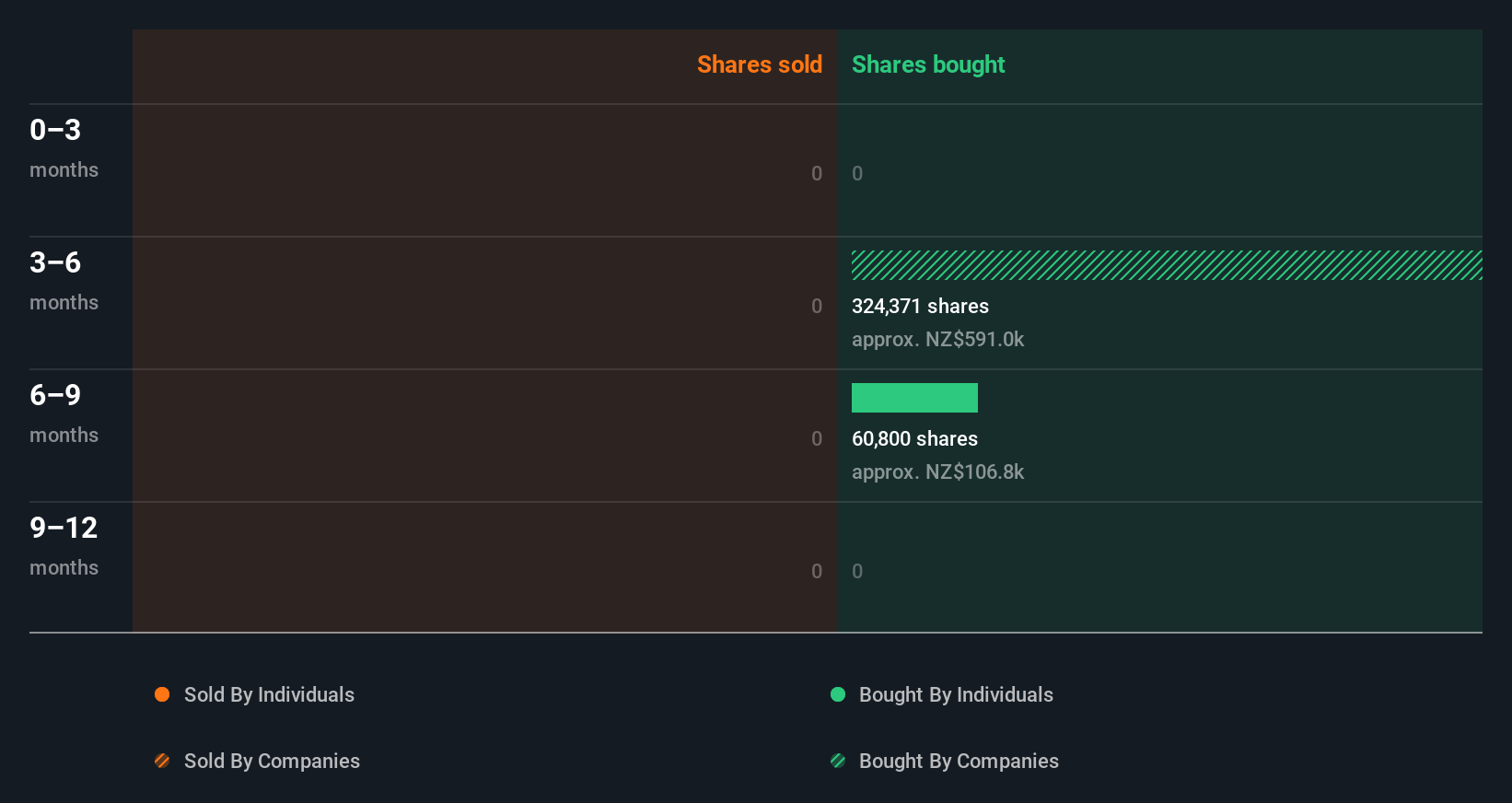This screenshot has height=803, width=1512.
Task: Toggle the Bought By Individuals legend label
Action: click(956, 694)
